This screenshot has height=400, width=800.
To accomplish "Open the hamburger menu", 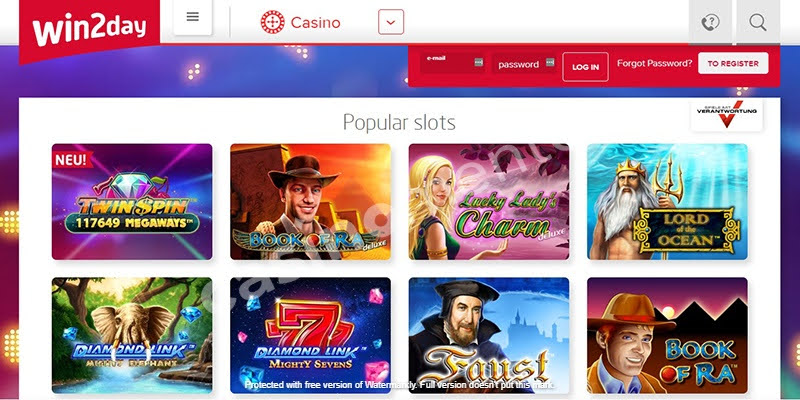I will (x=192, y=17).
